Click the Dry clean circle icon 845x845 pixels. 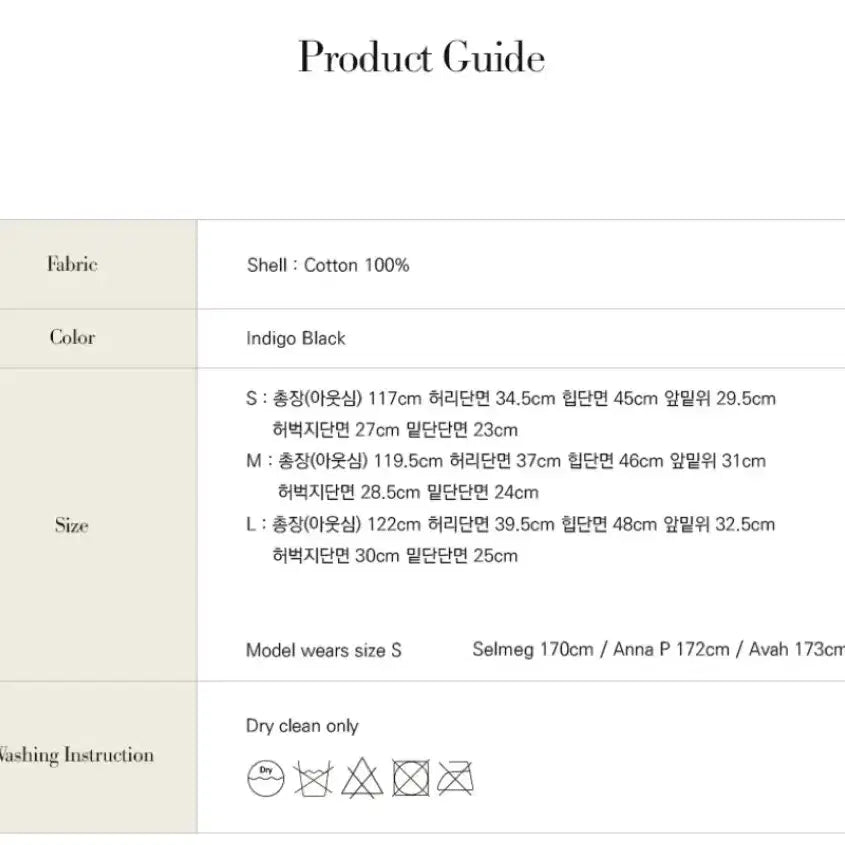point(265,777)
